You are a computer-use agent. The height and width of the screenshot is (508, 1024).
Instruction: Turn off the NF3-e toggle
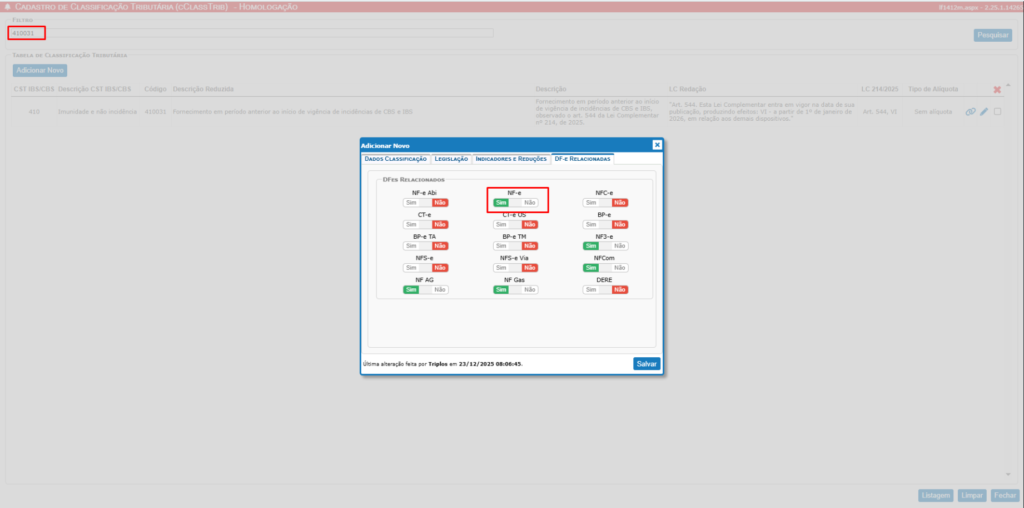(x=606, y=246)
